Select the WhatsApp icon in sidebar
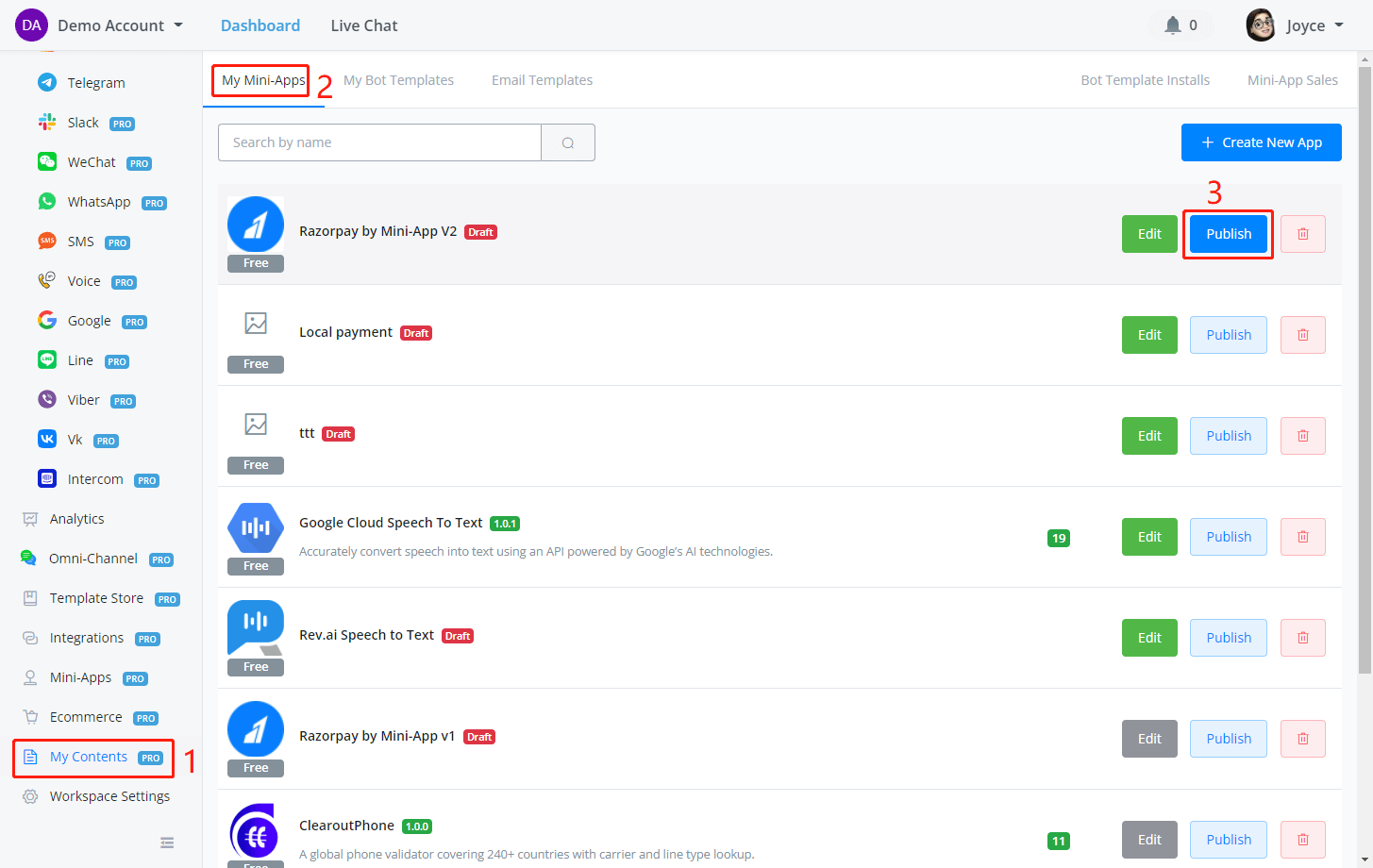 coord(47,201)
